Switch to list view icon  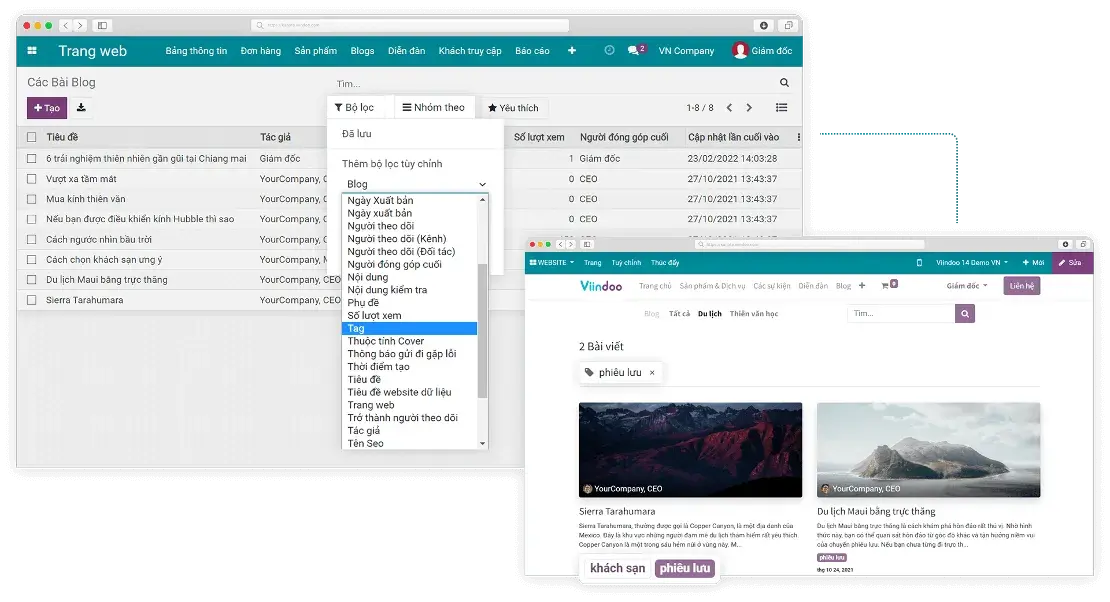coord(781,108)
